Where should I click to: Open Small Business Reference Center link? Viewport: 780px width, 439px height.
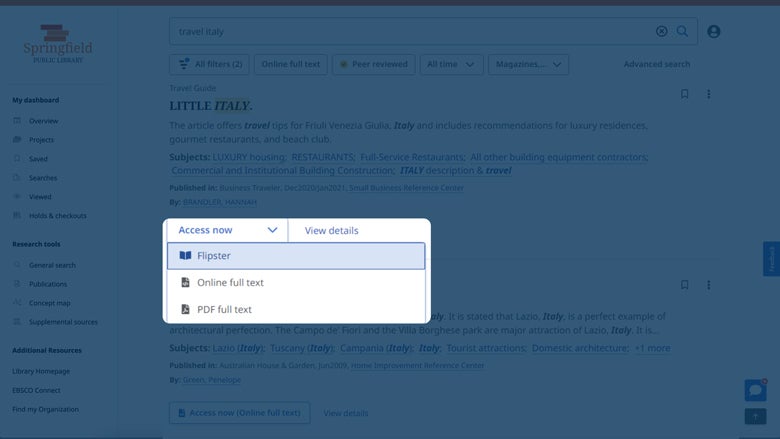click(x=406, y=188)
